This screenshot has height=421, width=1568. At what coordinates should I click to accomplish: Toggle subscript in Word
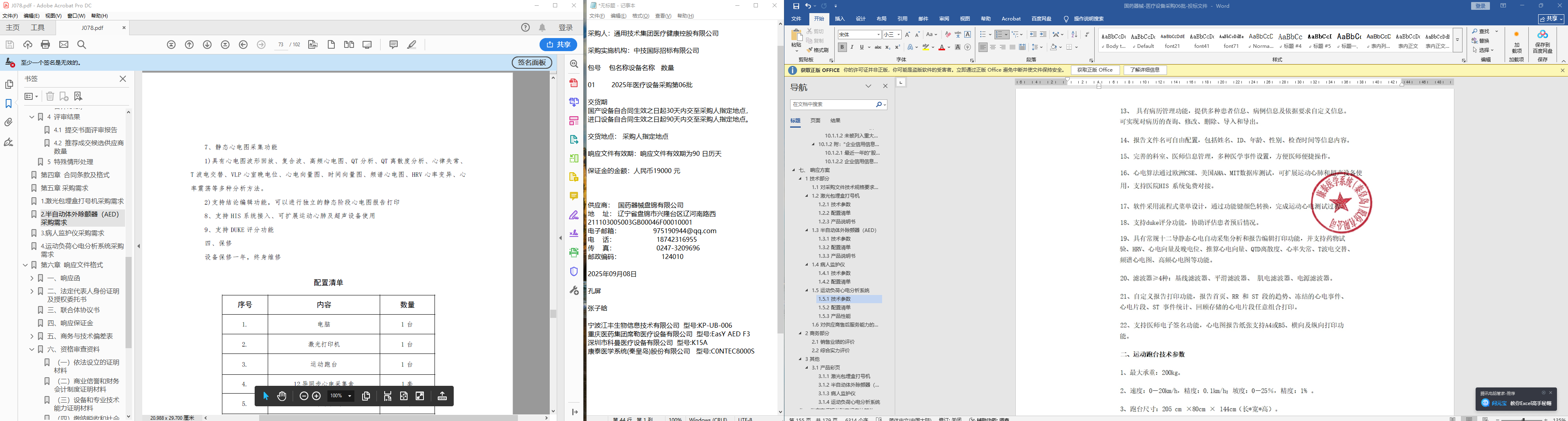pos(887,47)
